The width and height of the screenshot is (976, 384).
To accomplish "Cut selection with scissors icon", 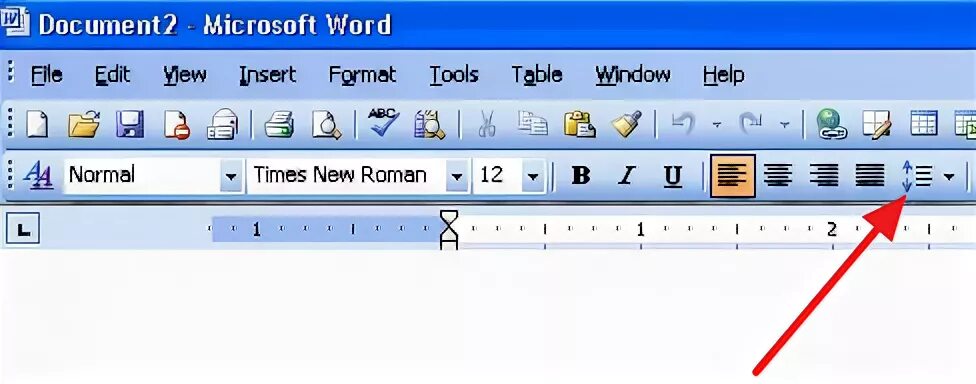I will (x=486, y=123).
